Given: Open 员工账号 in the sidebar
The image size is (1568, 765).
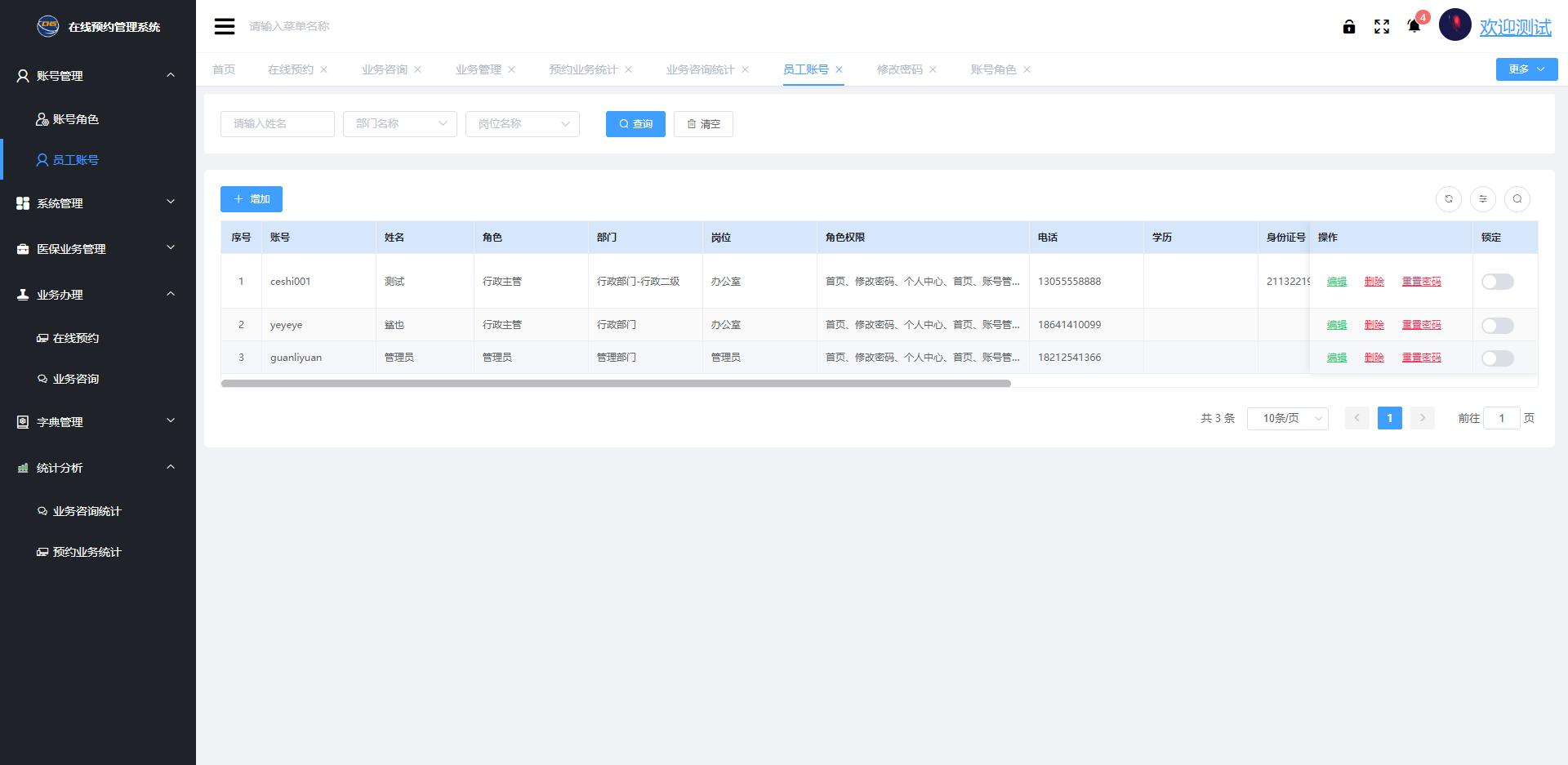Looking at the screenshot, I should (x=98, y=160).
